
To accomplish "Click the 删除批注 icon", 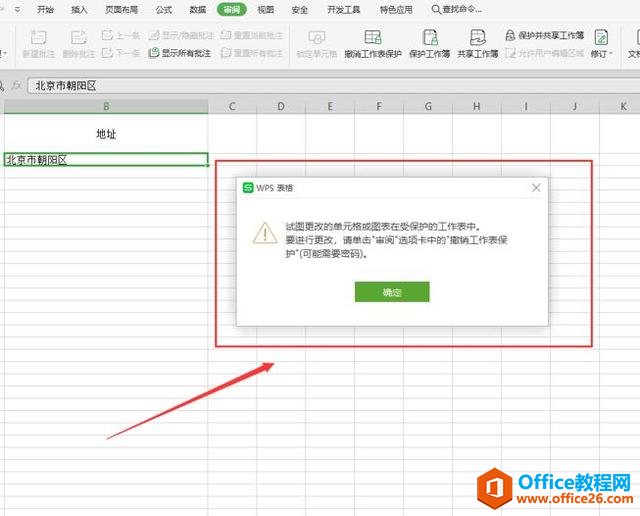I will pyautogui.click(x=78, y=38).
